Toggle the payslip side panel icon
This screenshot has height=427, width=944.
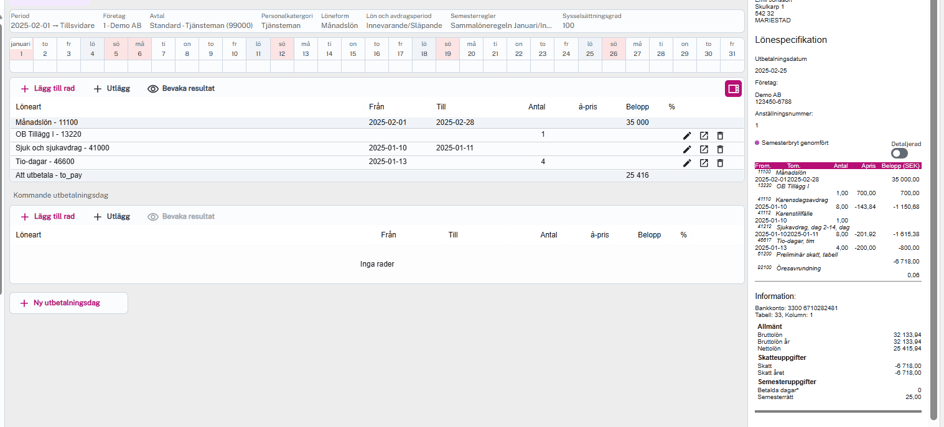(x=733, y=89)
